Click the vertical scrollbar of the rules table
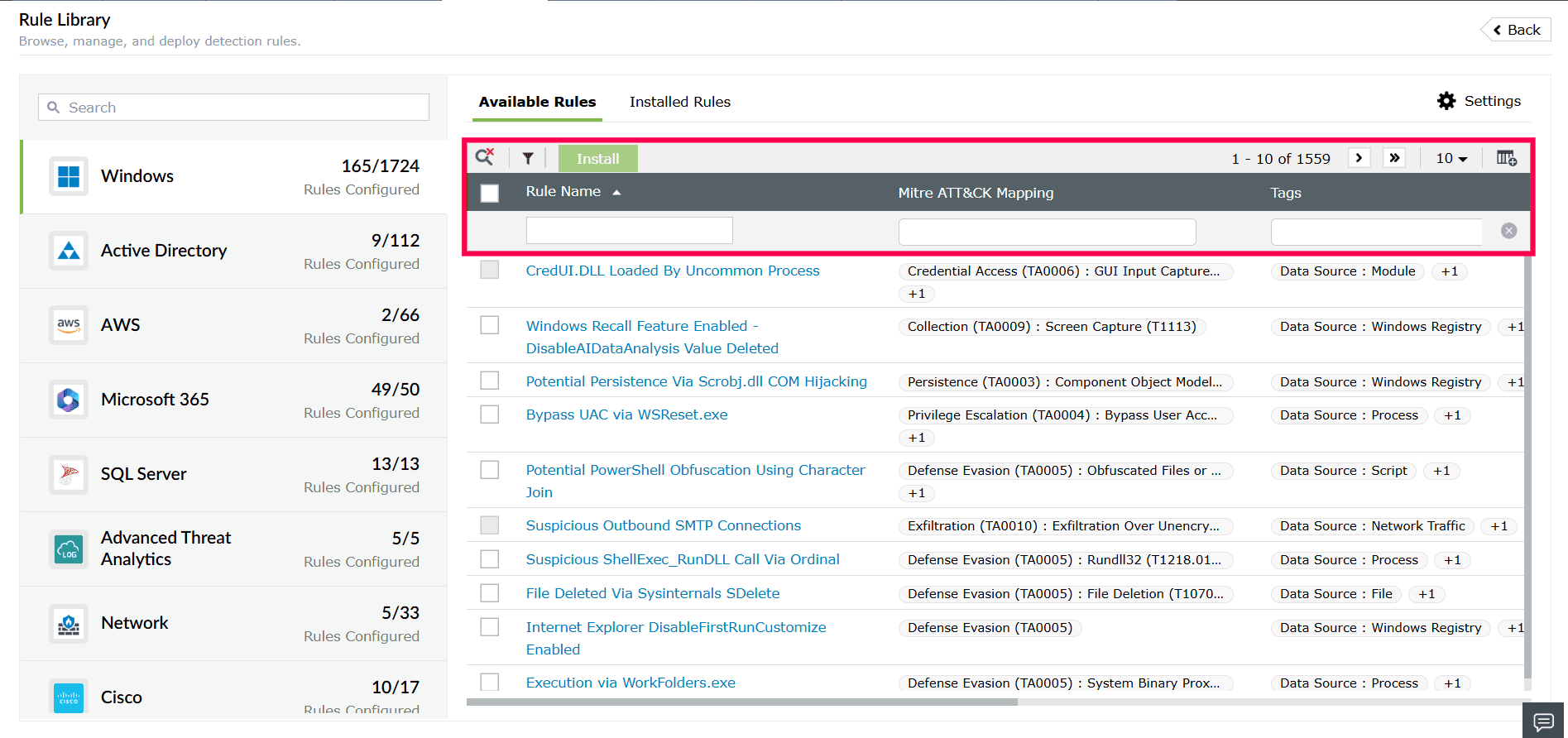The width and height of the screenshot is (1568, 738). pos(1527,467)
